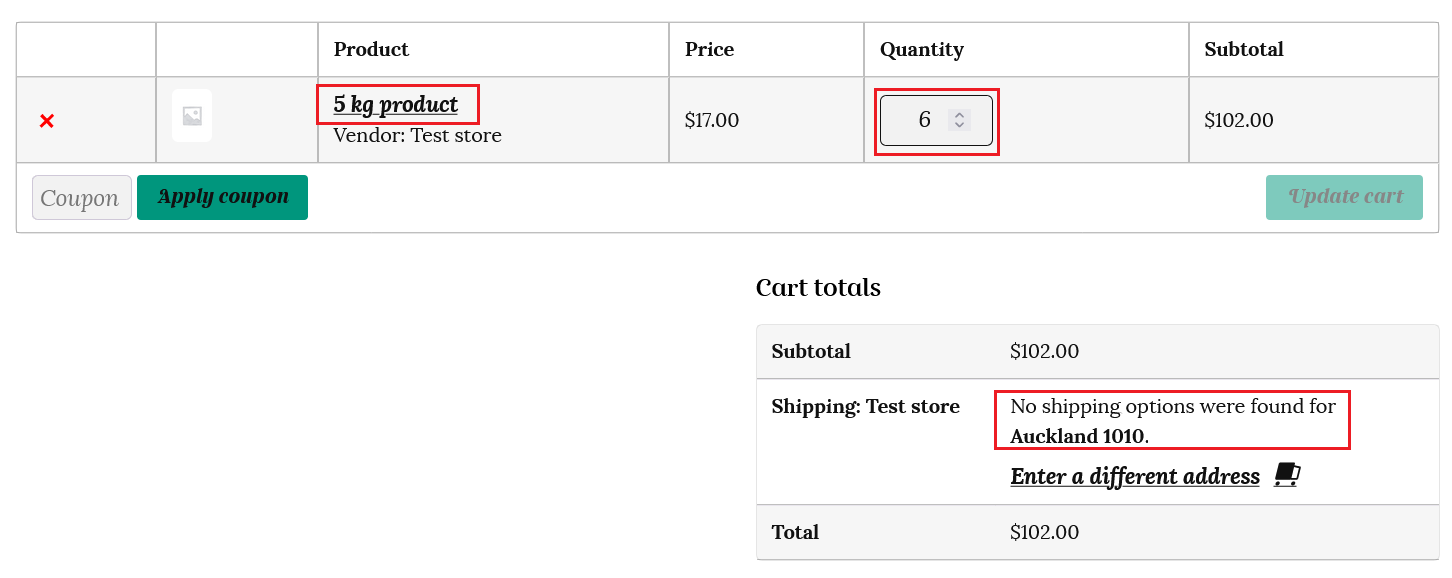Click the Vendor: Test store text
The image size is (1452, 578).
[417, 135]
